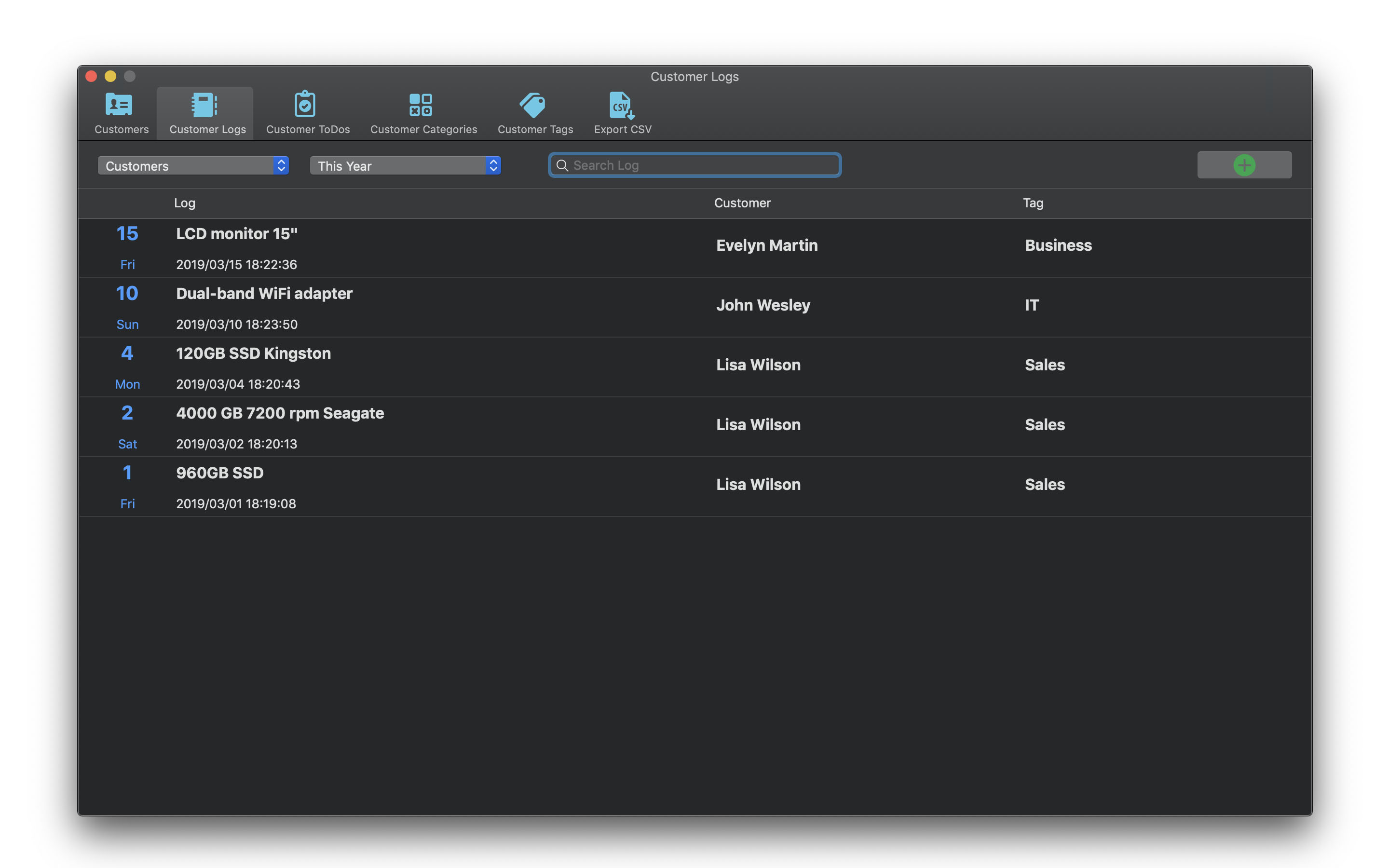1389x868 pixels.
Task: Select the Dual-band WiFi adapter log
Action: [694, 308]
